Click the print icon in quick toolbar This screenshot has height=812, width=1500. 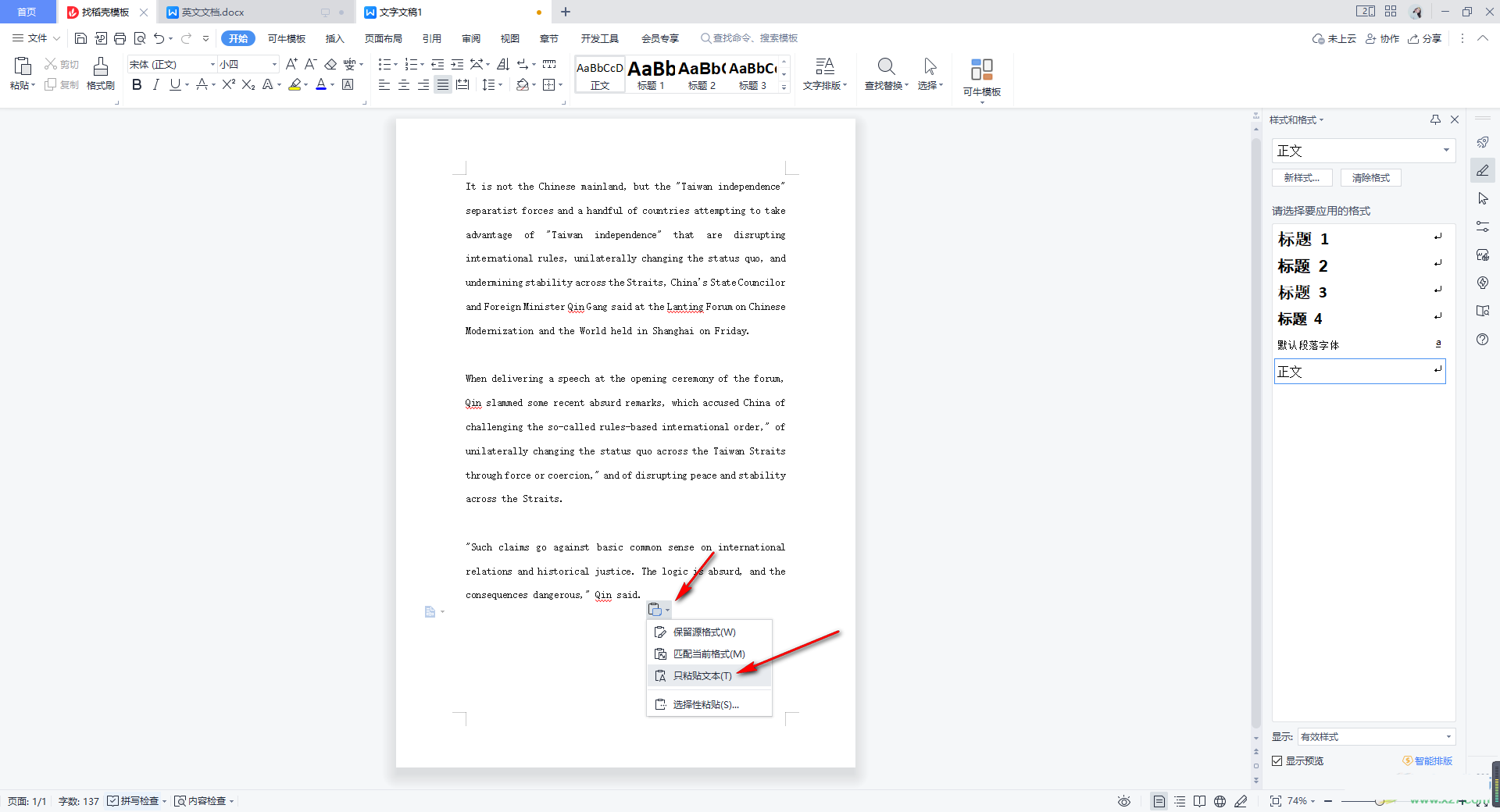tap(120, 38)
